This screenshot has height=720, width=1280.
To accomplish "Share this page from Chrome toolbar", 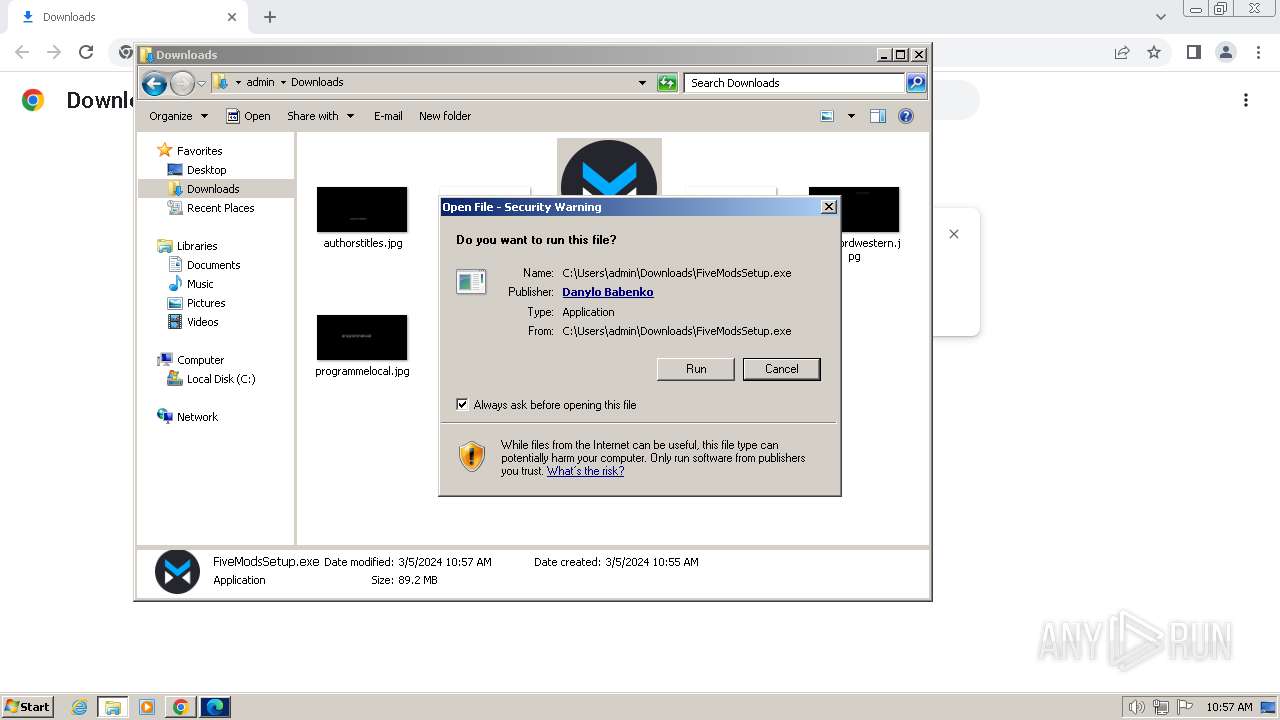I will pos(1122,52).
